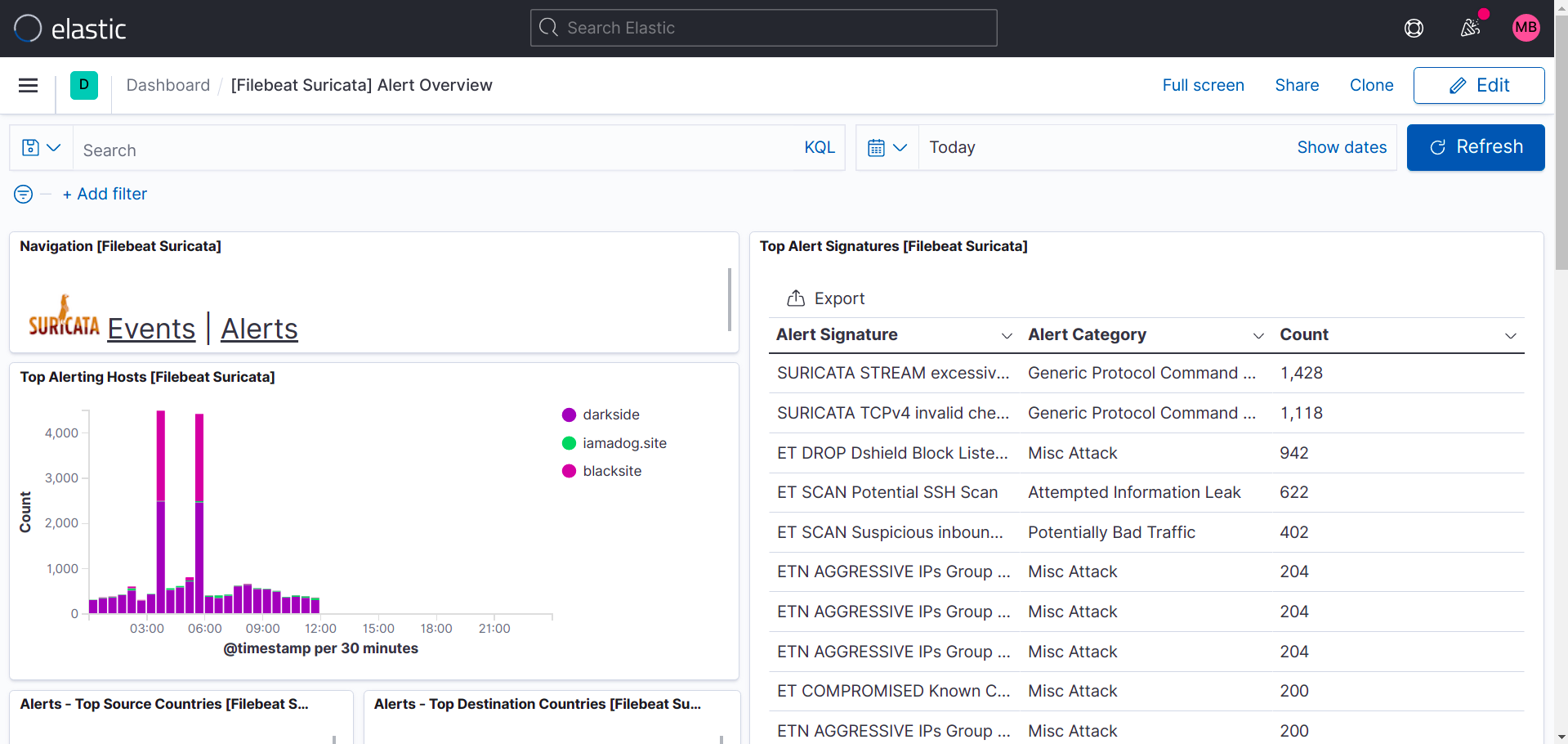Screen dimensions: 1568x744
Task: Select 'ET DROP Dshield Block Liste...' cell
Action: [892, 453]
